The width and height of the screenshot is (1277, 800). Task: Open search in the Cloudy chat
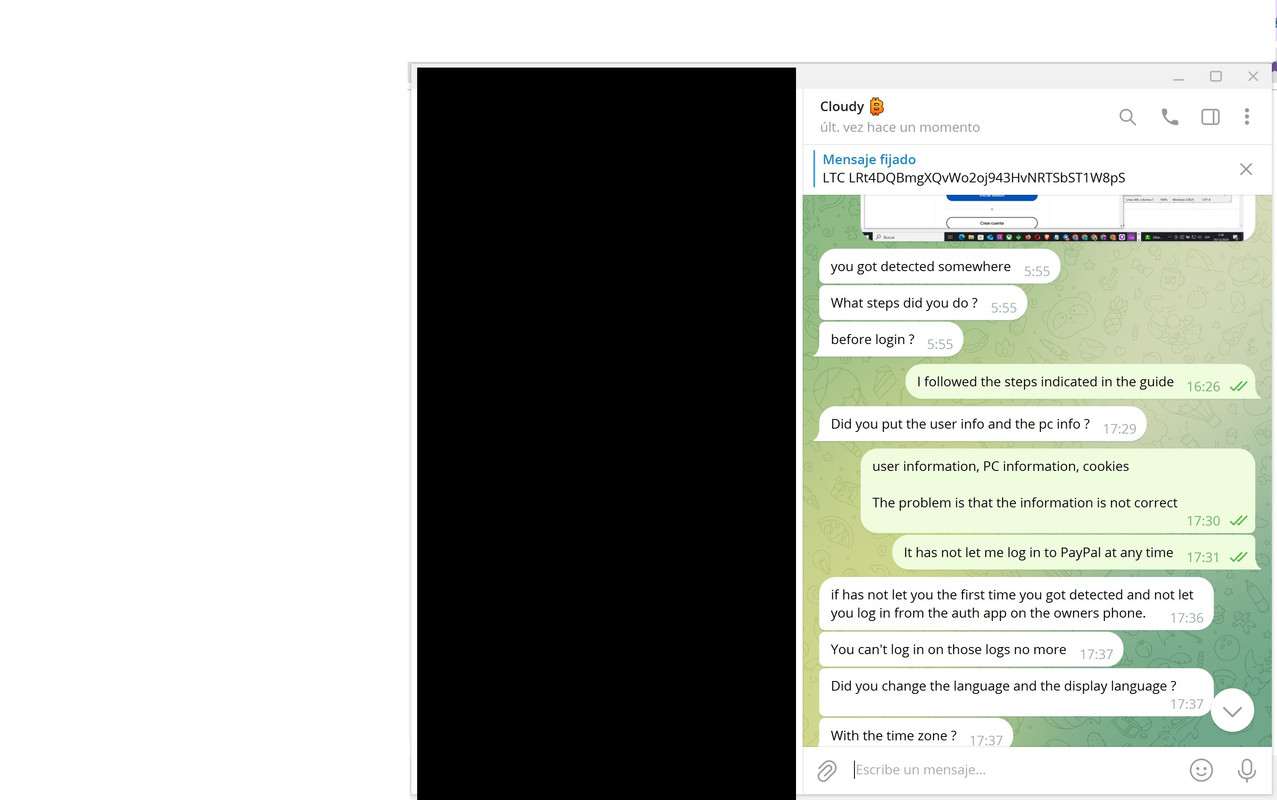1127,117
